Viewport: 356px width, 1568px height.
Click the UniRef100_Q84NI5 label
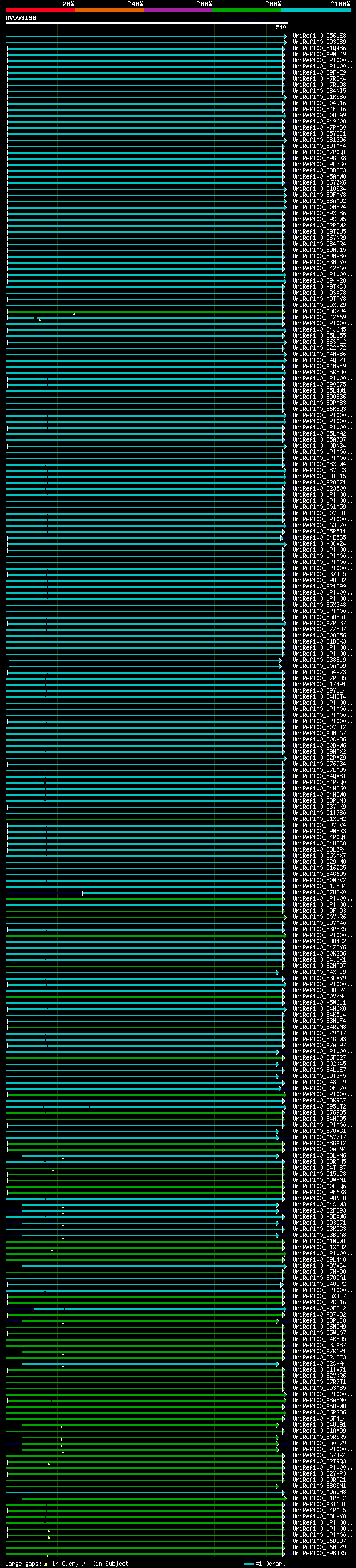319,91
